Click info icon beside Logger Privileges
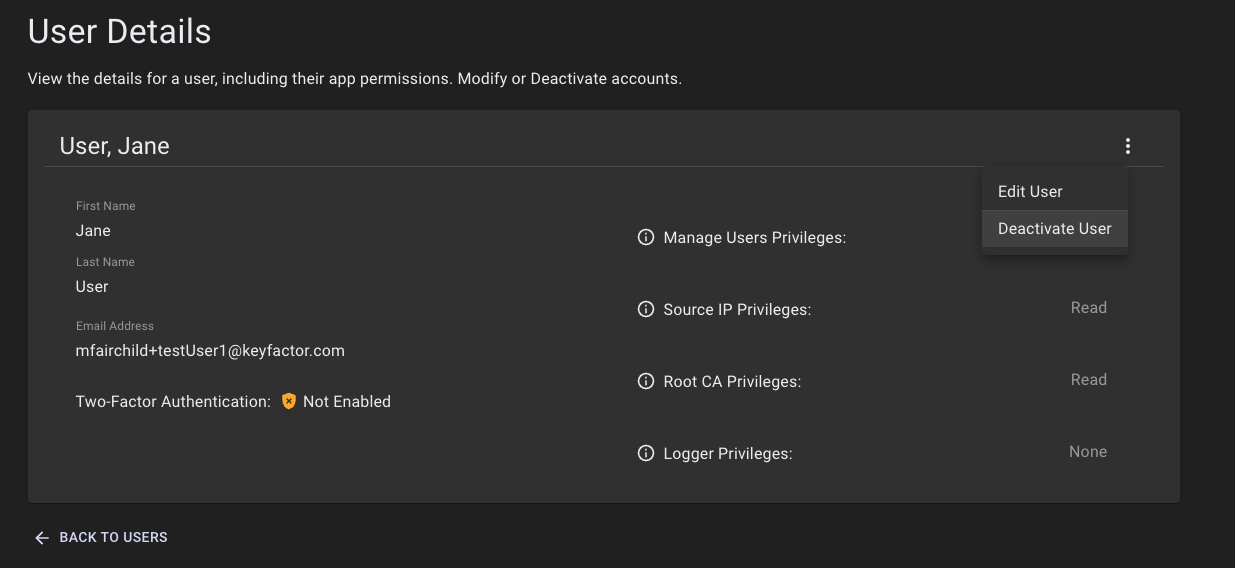This screenshot has height=568, width=1235. coord(646,454)
